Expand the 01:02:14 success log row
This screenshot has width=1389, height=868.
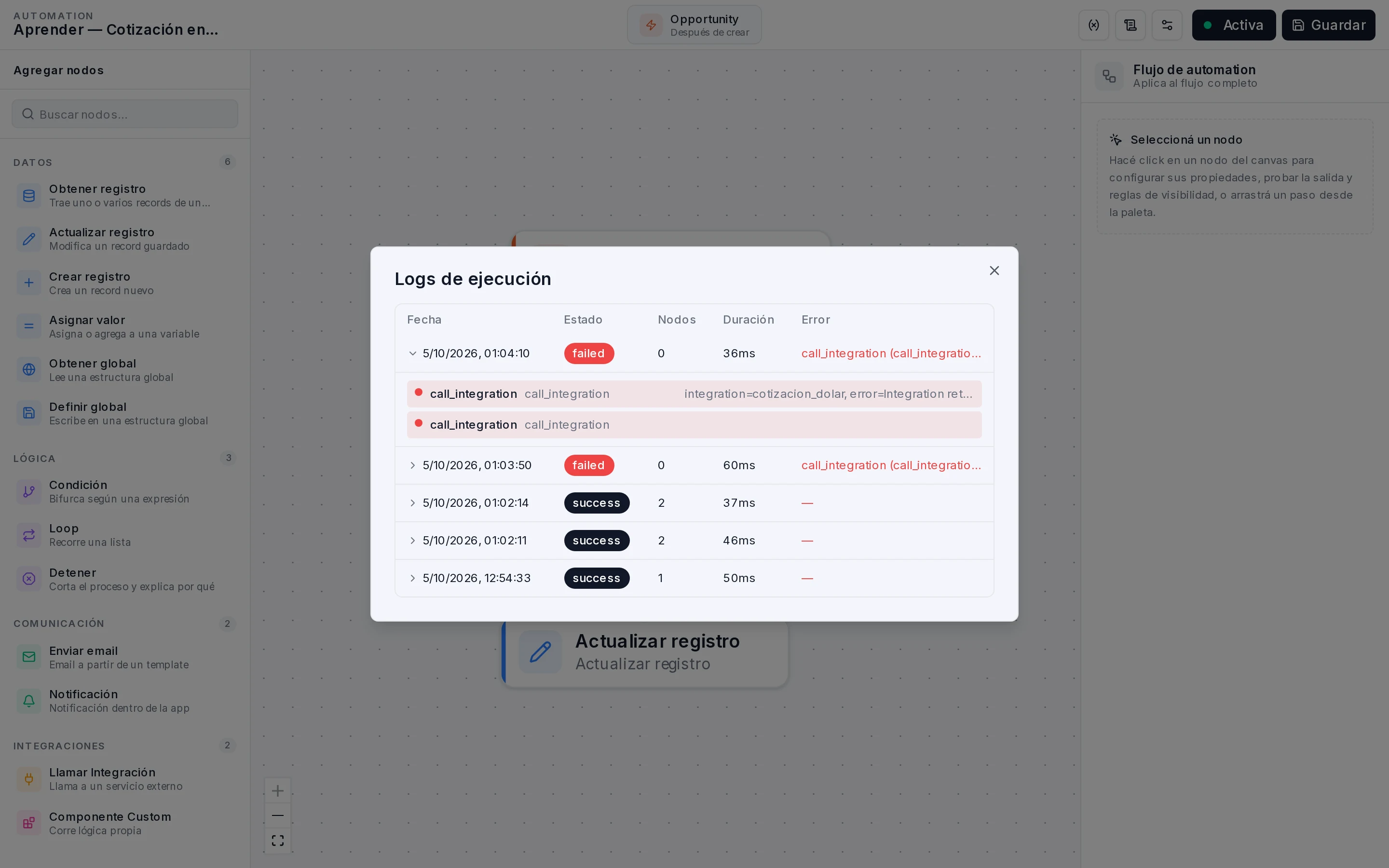click(x=412, y=503)
